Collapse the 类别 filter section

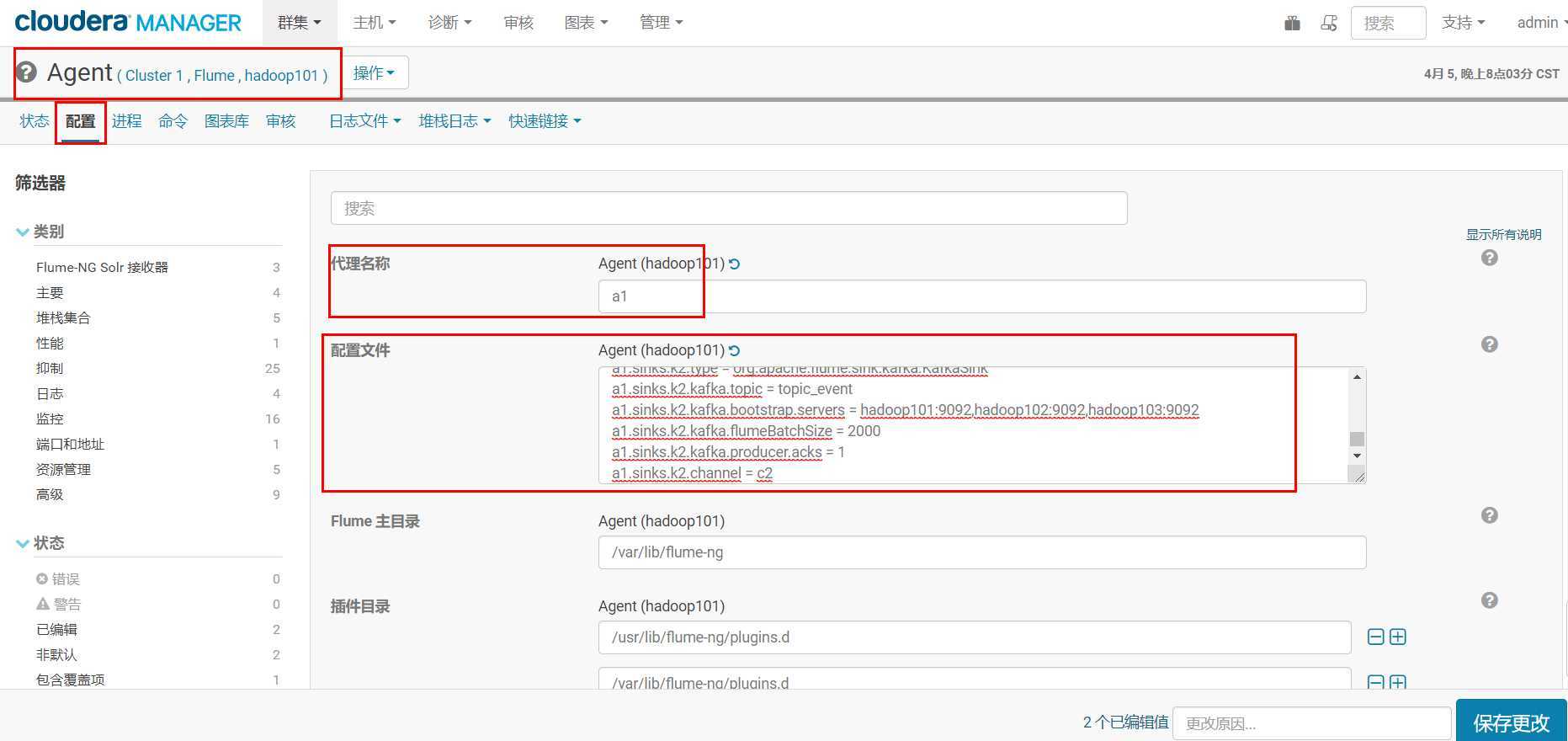coord(40,232)
